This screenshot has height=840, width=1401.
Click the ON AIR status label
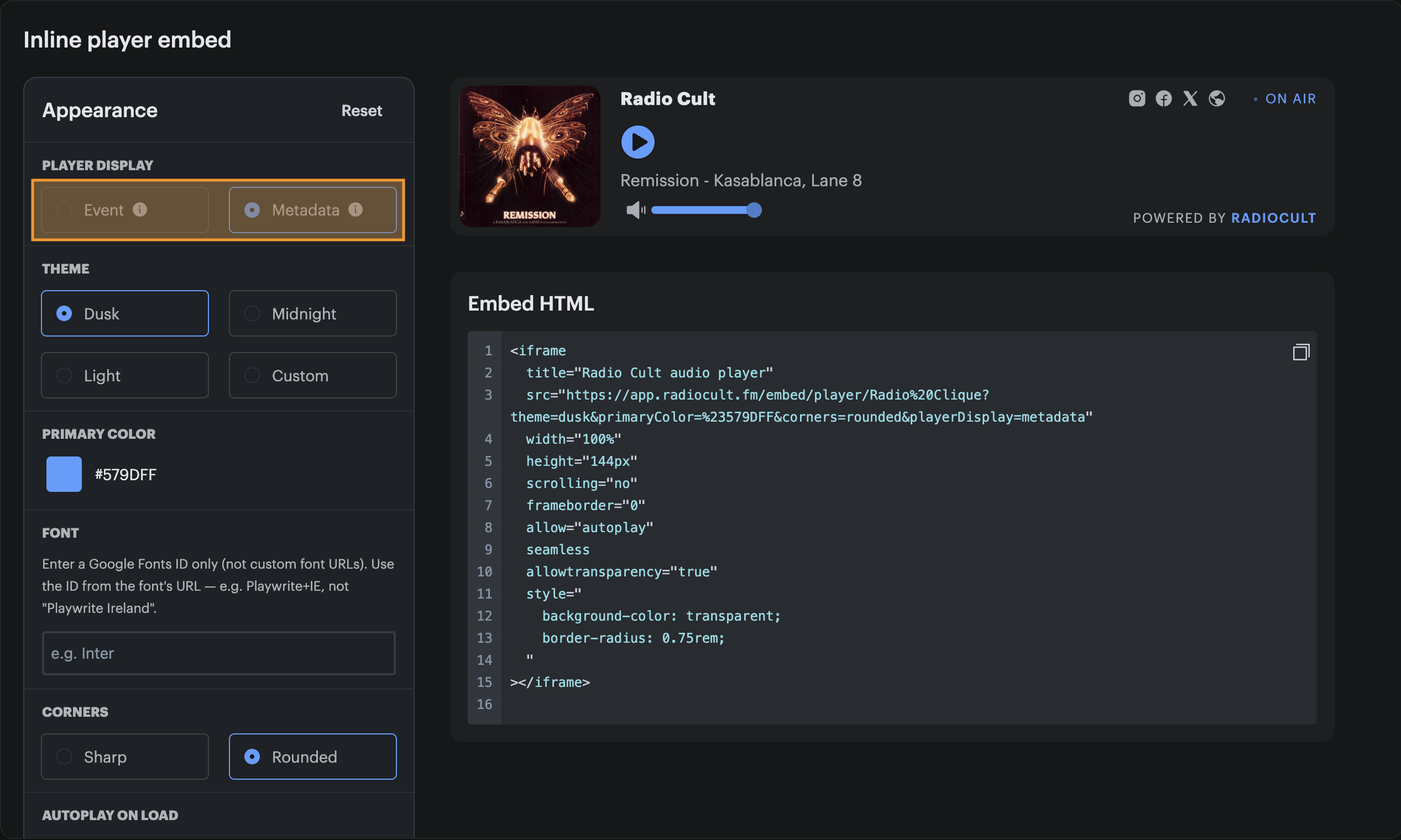(1290, 98)
